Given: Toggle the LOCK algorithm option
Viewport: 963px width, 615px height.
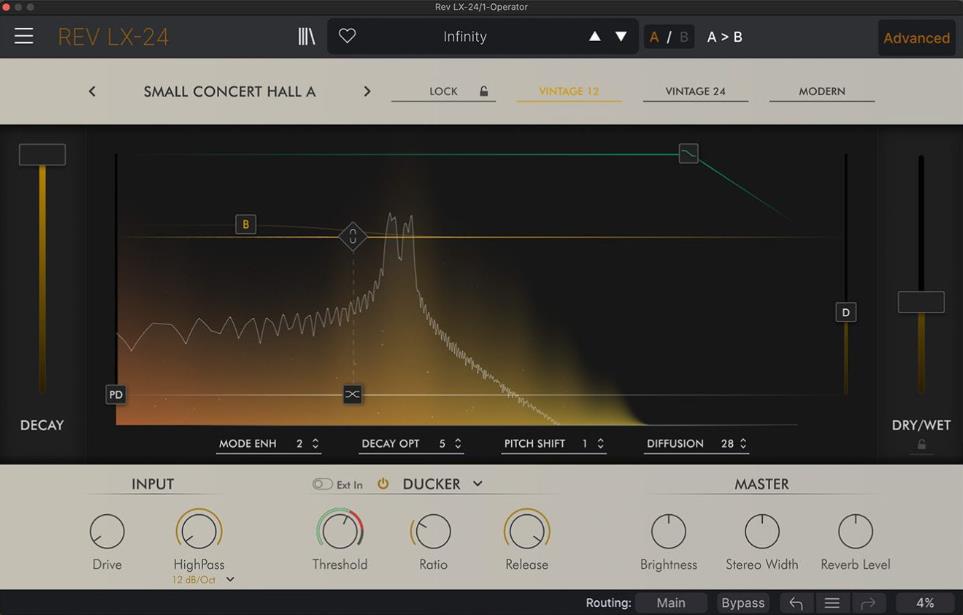Looking at the screenshot, I should [443, 91].
